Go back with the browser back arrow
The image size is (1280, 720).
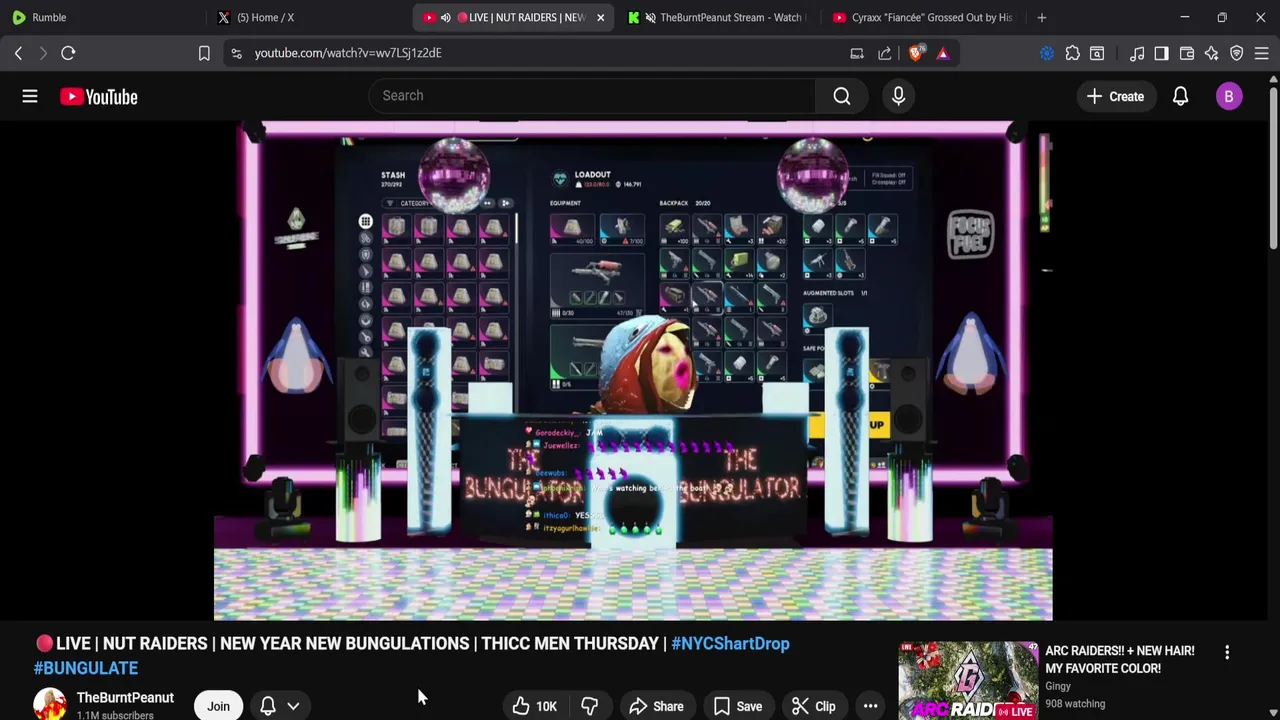pyautogui.click(x=18, y=53)
